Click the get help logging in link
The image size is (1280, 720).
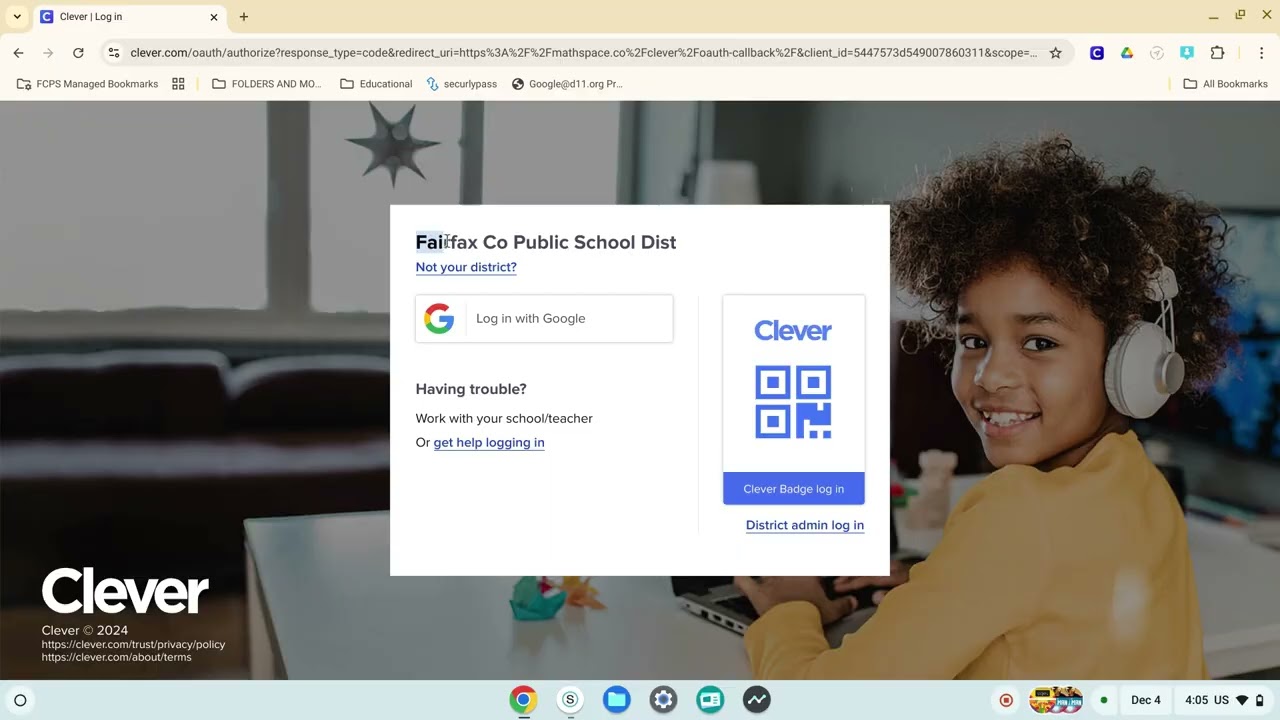(x=489, y=442)
